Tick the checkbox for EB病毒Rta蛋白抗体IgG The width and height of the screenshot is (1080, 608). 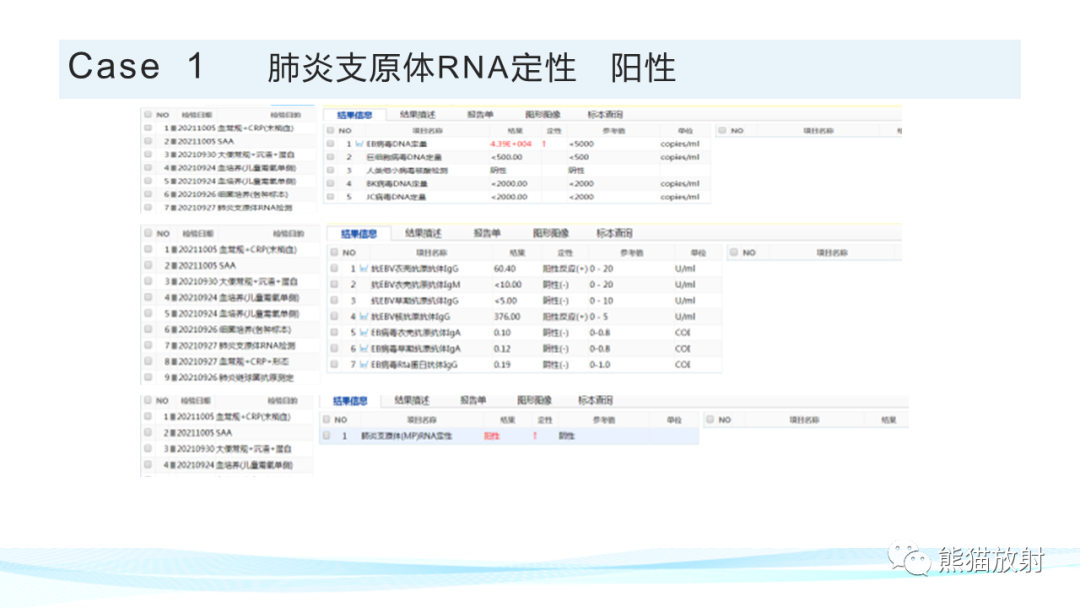click(x=335, y=365)
